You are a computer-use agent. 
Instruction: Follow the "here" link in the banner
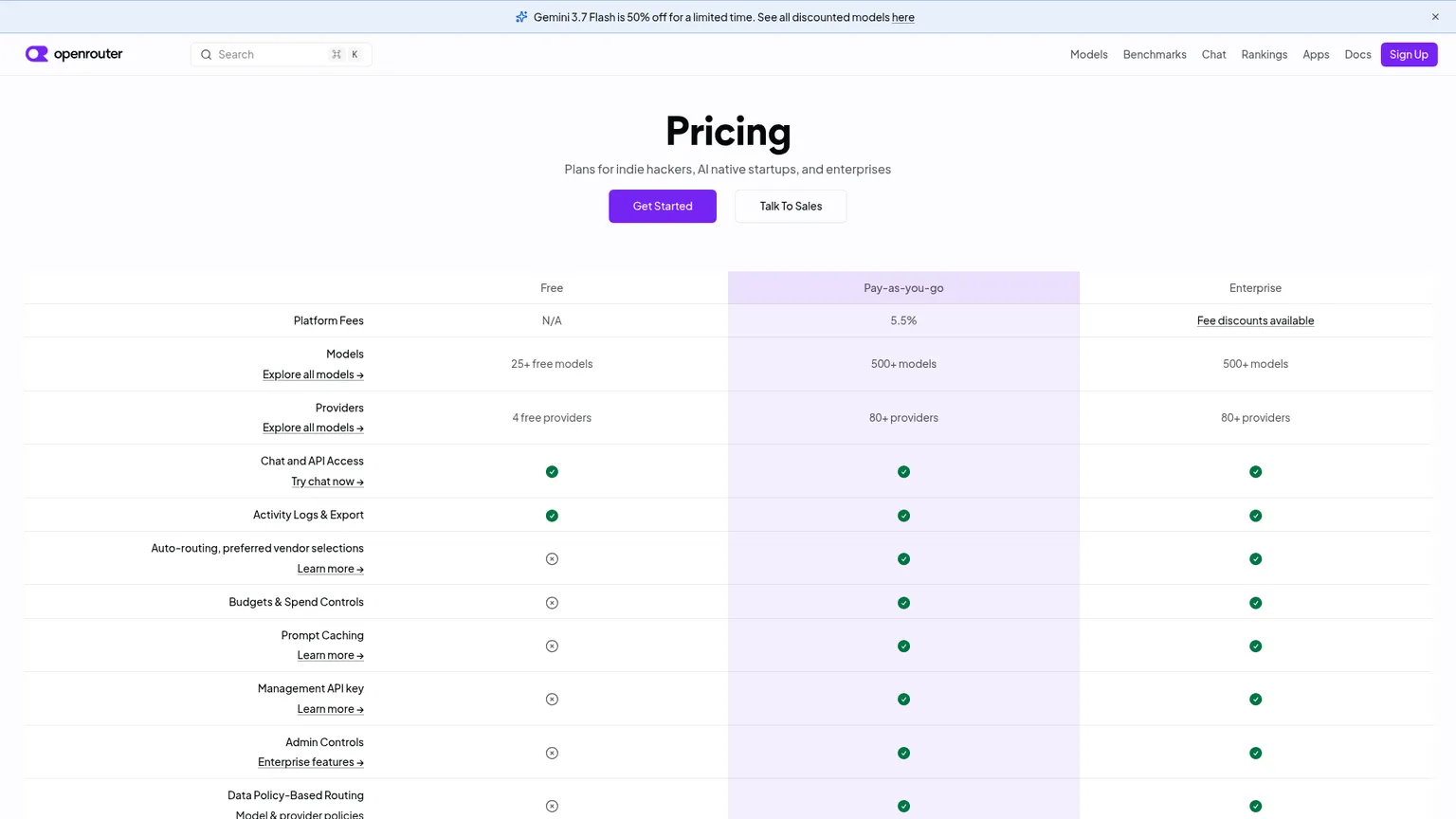(903, 18)
